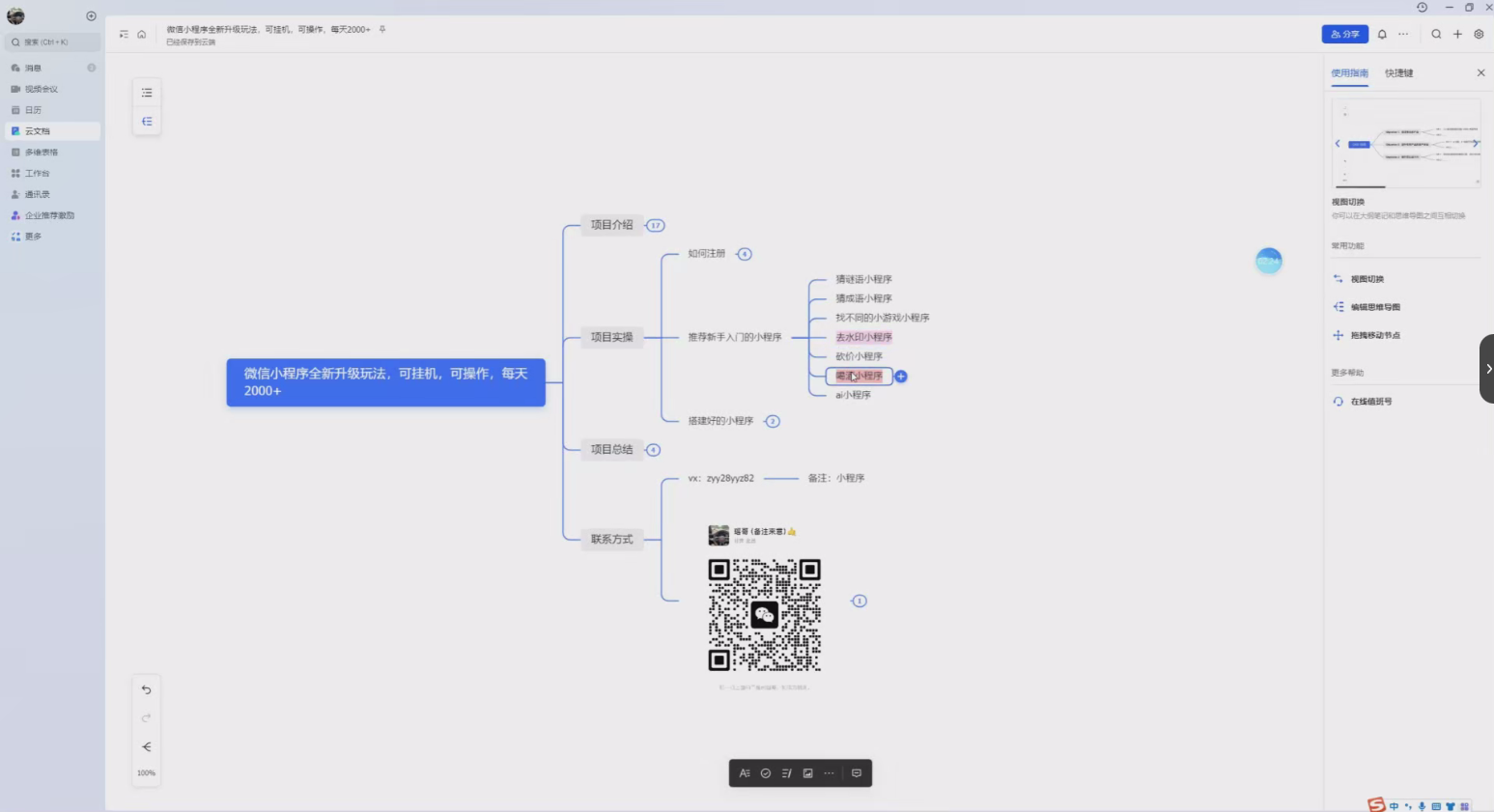
Task: Click the search magnifier in the top right
Action: (1436, 34)
